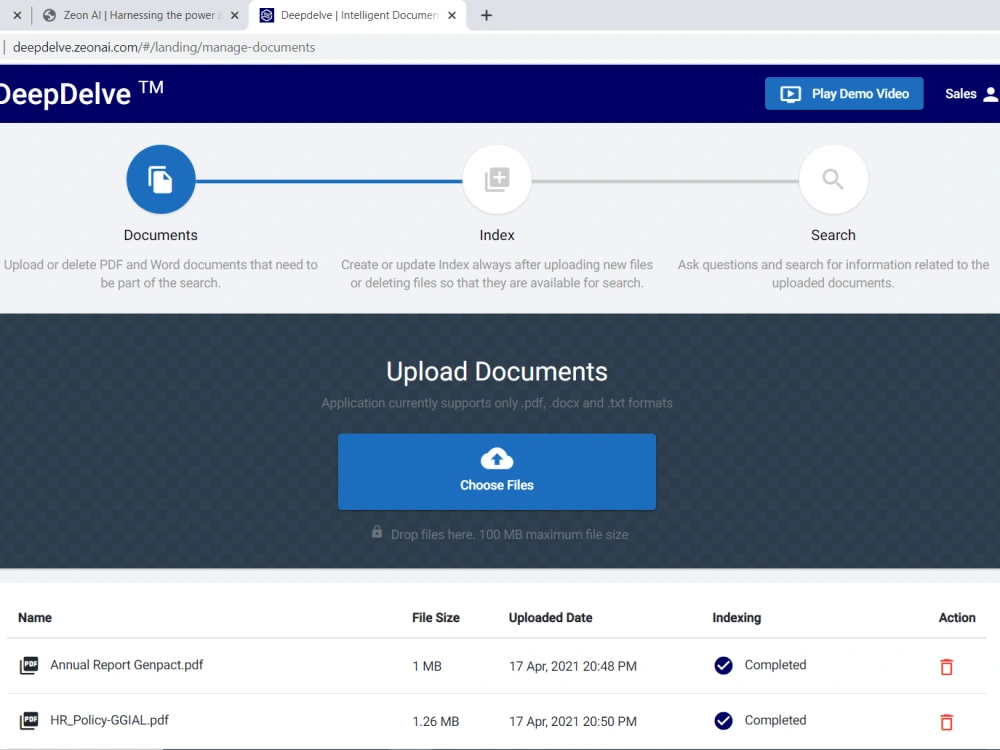The height and width of the screenshot is (750, 1000).
Task: Click the browser address bar URL
Action: pos(164,47)
